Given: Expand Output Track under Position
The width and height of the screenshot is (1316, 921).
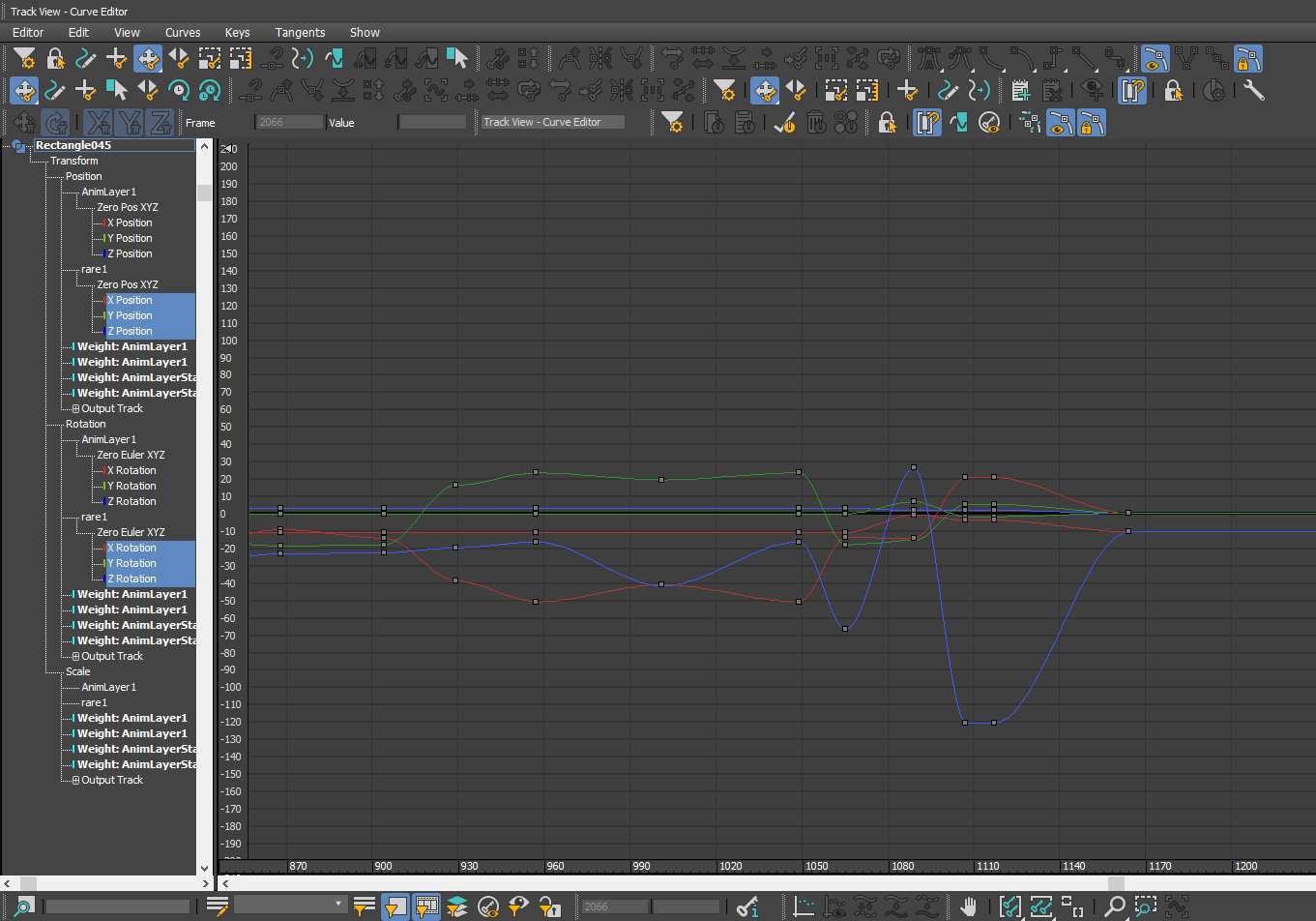Looking at the screenshot, I should pyautogui.click(x=76, y=408).
